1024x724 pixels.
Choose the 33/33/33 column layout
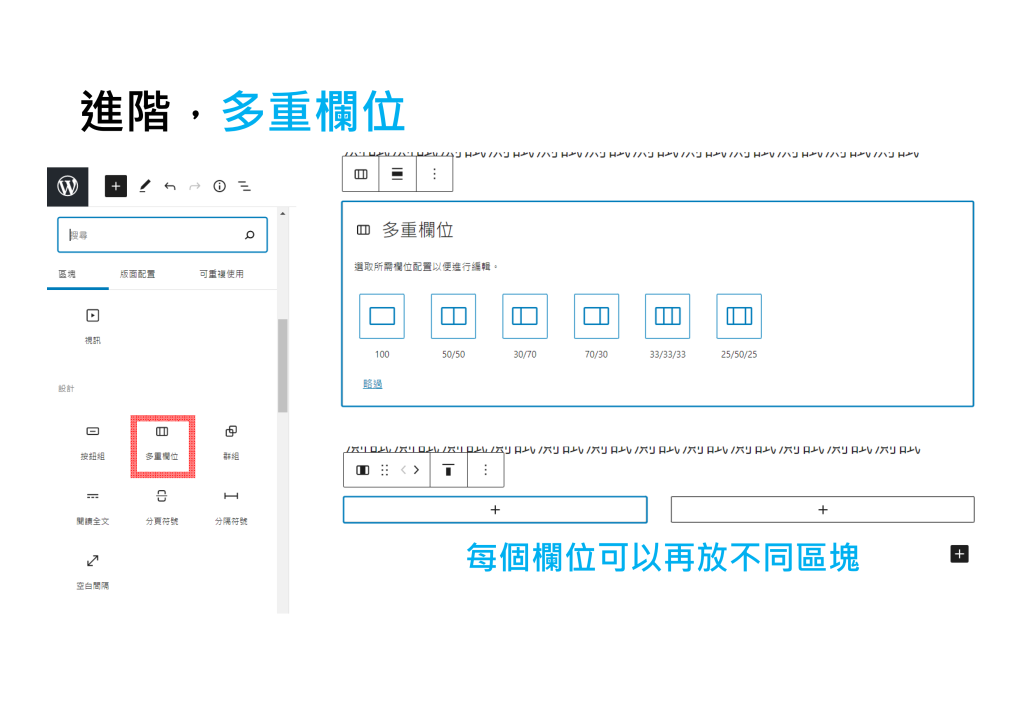pyautogui.click(x=667, y=316)
